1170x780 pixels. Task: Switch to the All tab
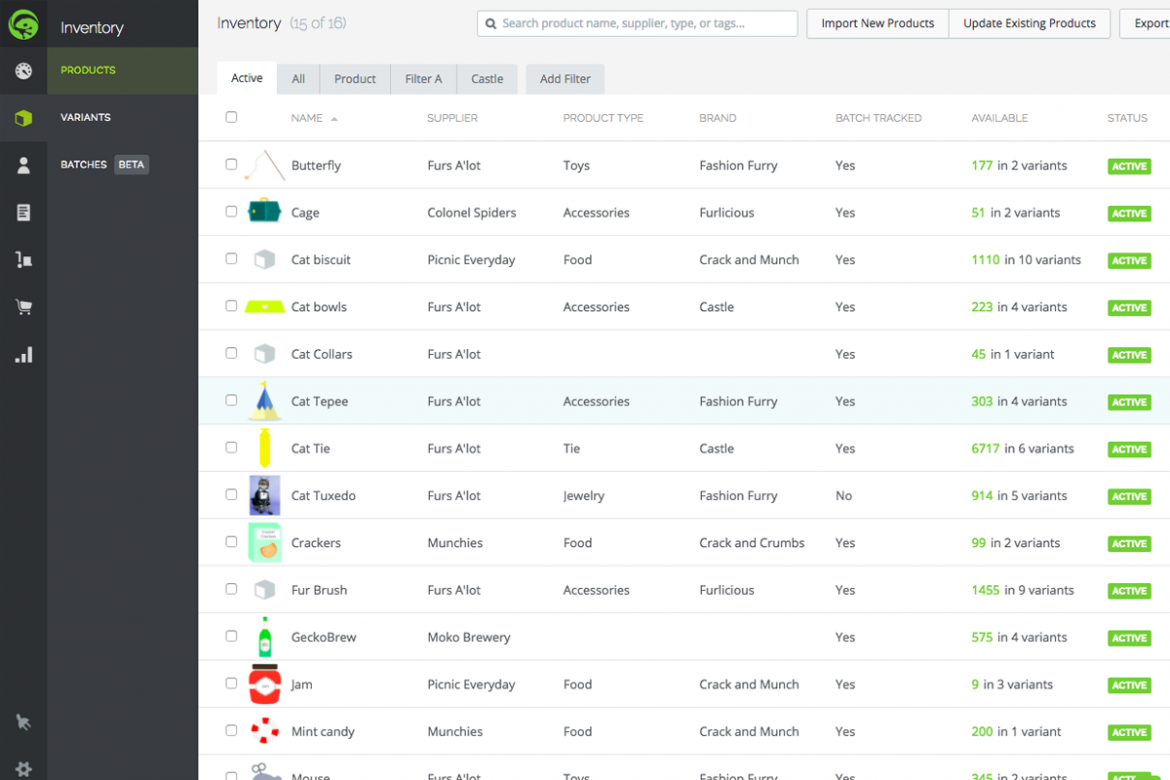[298, 78]
